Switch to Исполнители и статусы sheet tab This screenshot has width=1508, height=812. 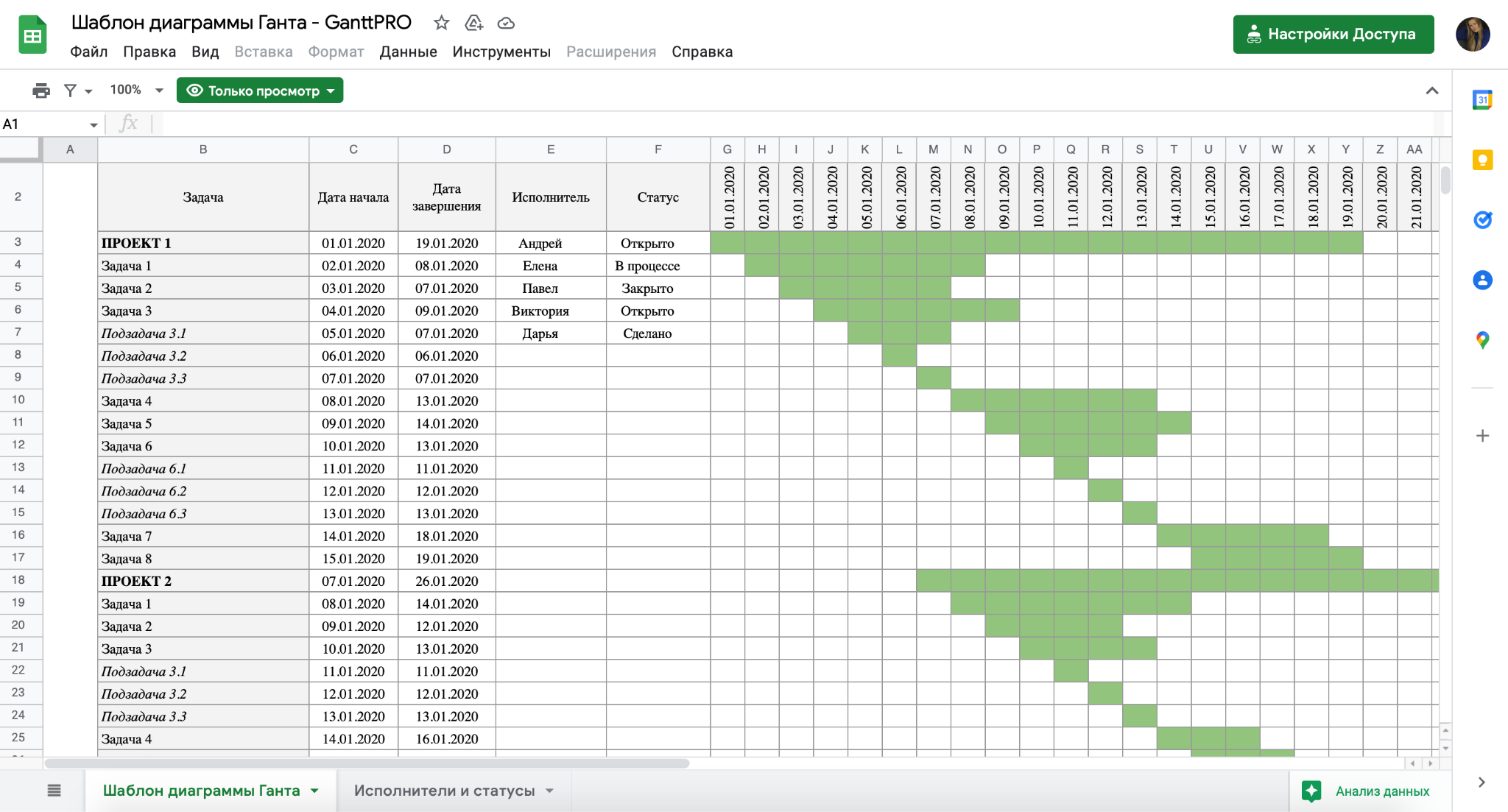point(444,791)
